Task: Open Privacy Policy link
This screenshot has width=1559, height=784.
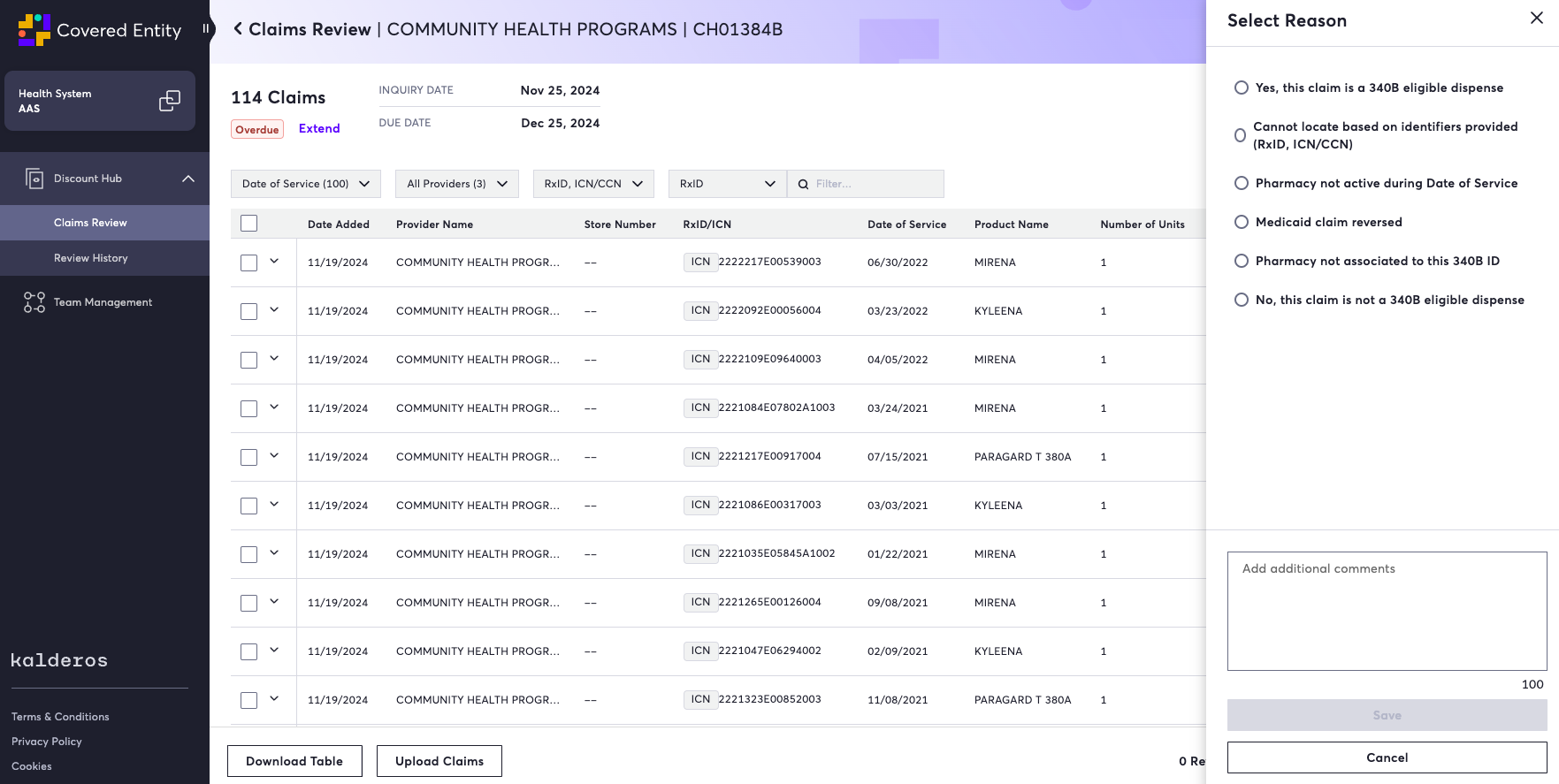Action: (x=47, y=742)
